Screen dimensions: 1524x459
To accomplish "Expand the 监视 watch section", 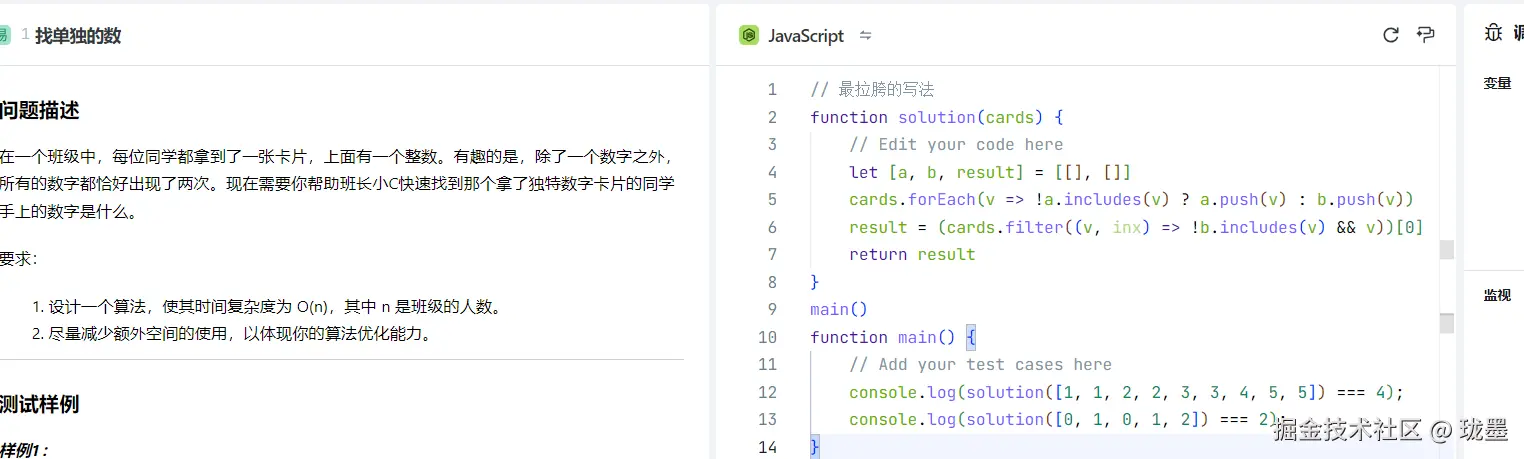I will tap(1497, 295).
